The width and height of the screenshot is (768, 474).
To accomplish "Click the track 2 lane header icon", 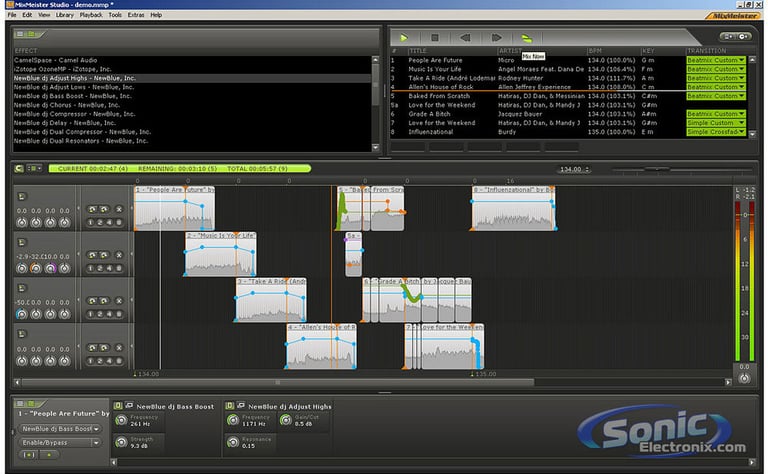I will [x=22, y=242].
